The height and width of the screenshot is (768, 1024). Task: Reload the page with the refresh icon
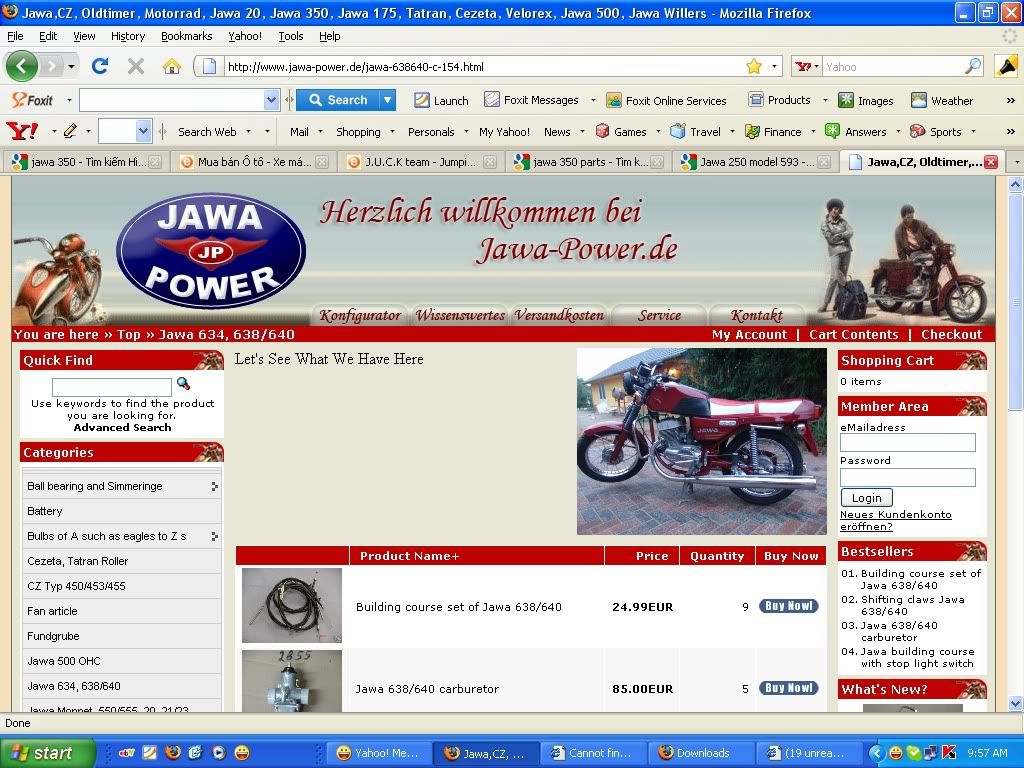tap(100, 66)
